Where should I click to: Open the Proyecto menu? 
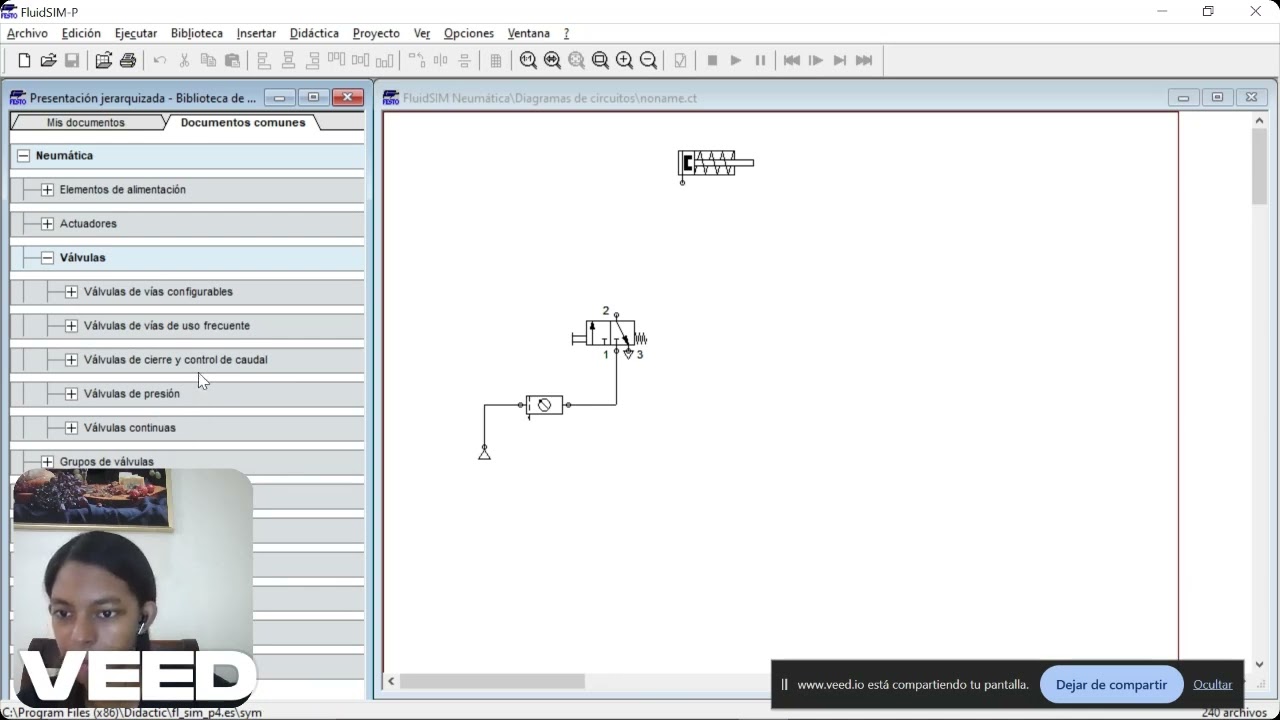click(376, 33)
